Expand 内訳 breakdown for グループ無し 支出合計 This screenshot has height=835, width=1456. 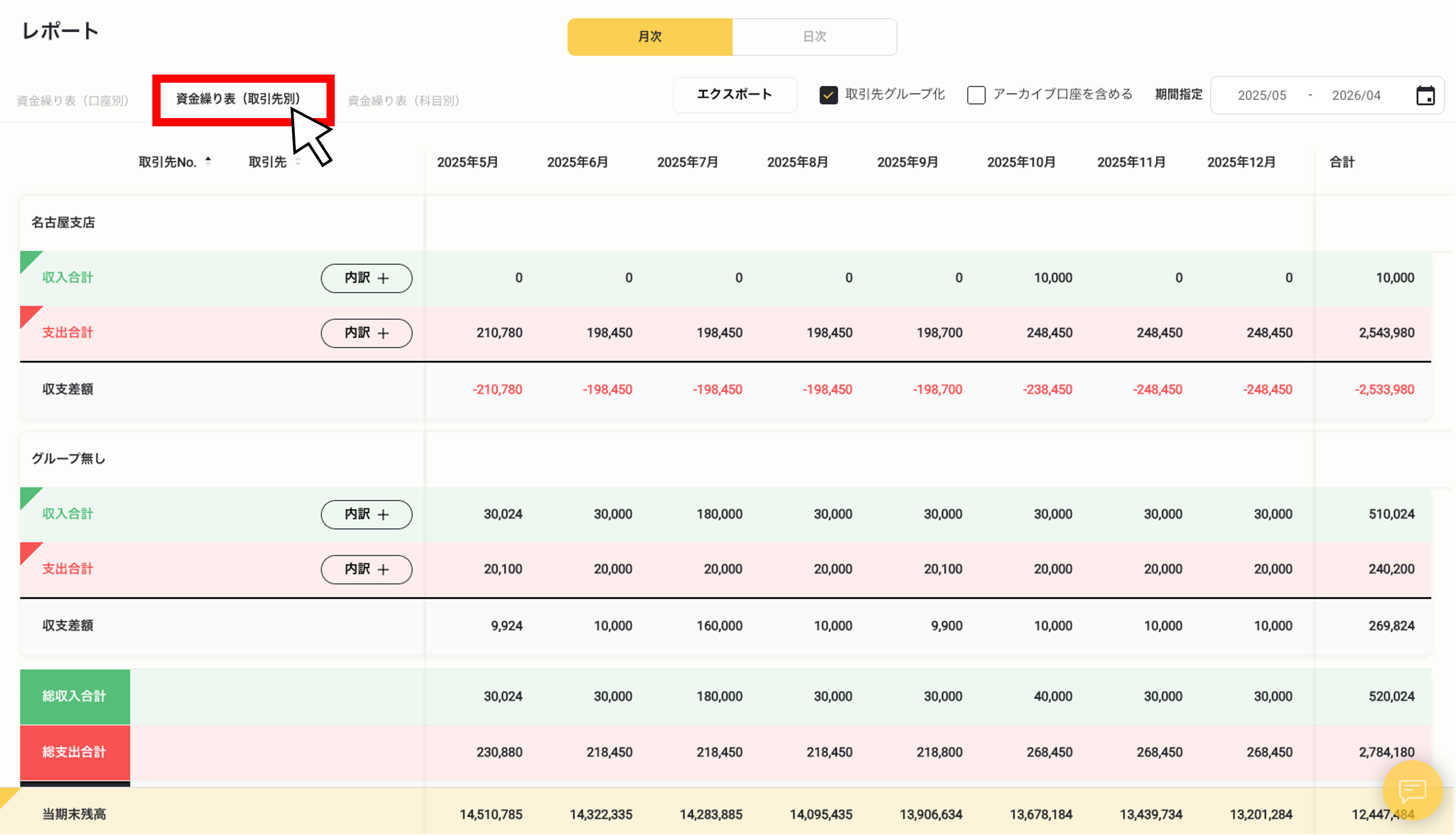click(366, 569)
